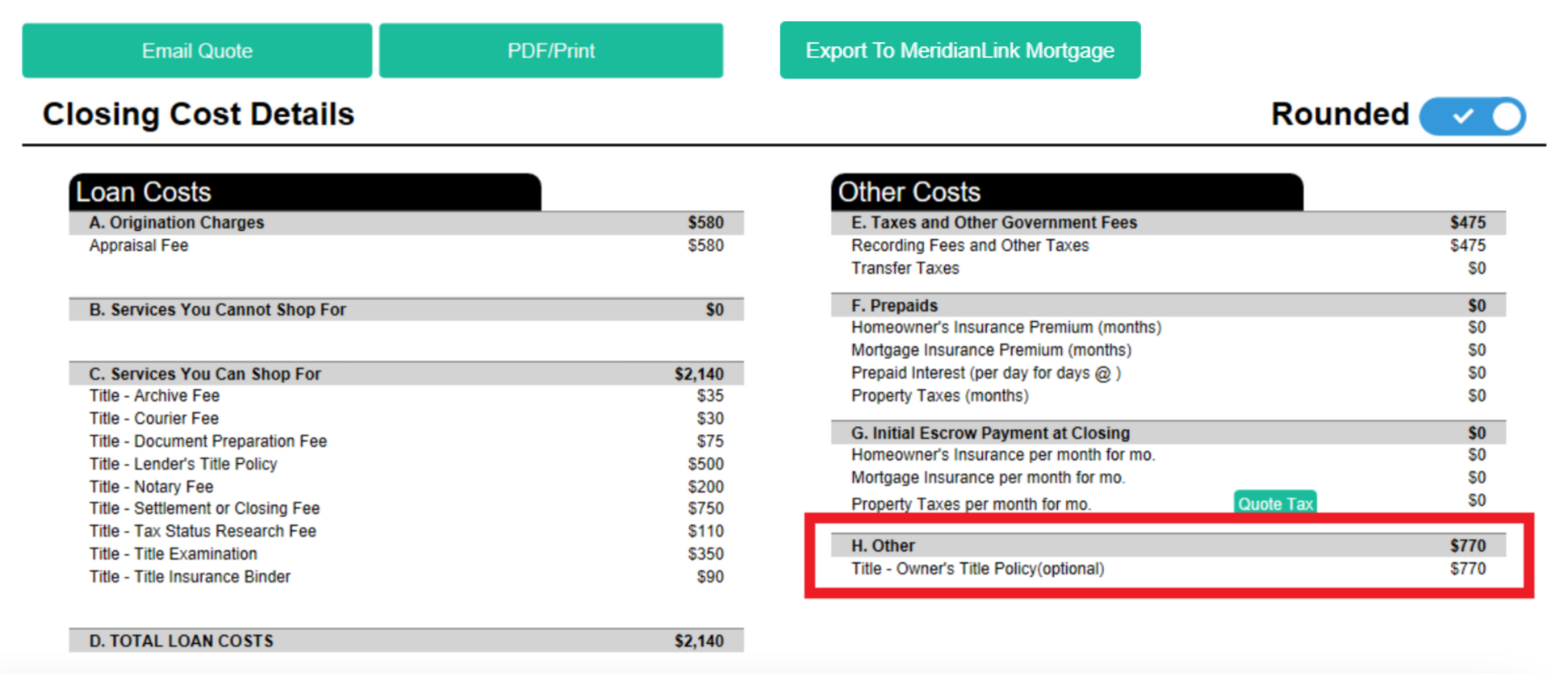Click the Total Loan Costs row
Screen dimensions: 1568x674
pos(406,641)
